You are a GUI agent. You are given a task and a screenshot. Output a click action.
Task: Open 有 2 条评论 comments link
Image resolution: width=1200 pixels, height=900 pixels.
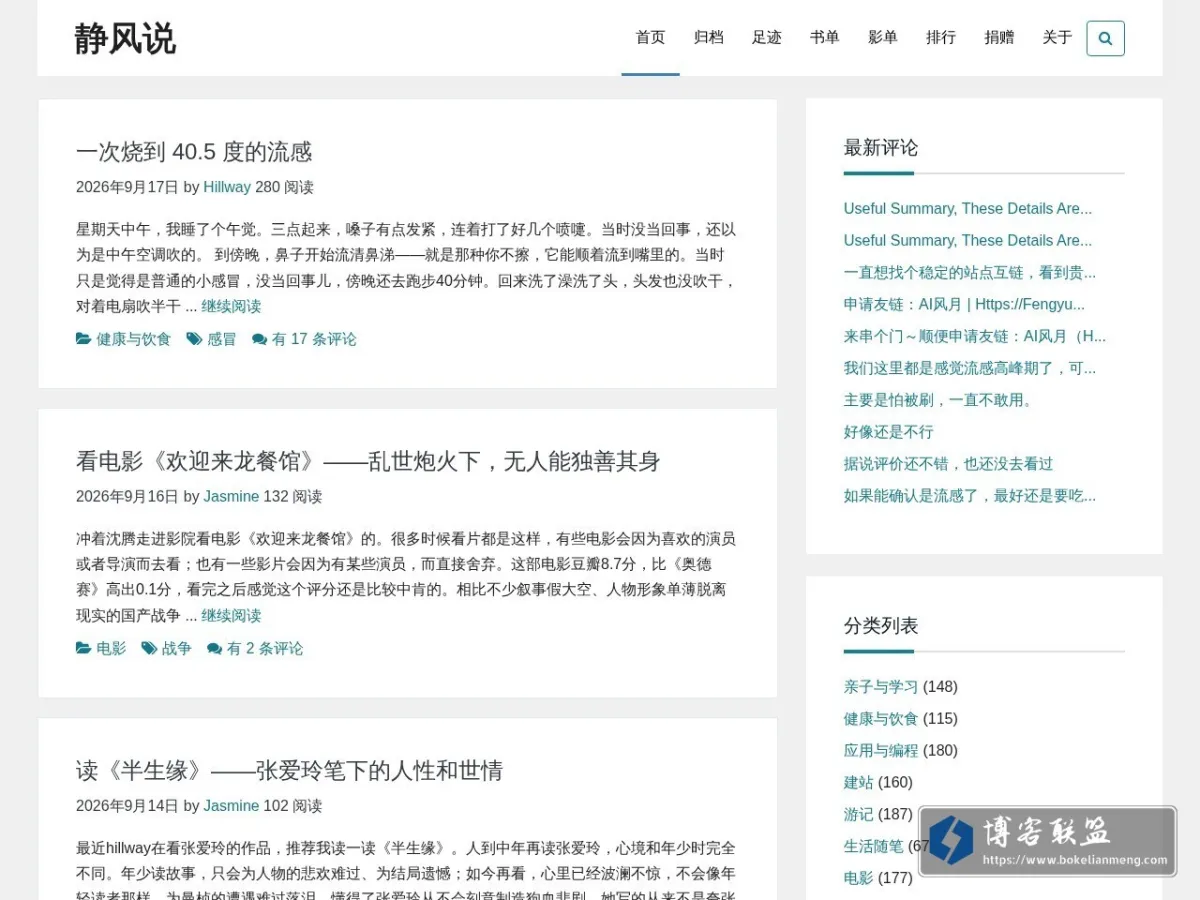coord(265,648)
